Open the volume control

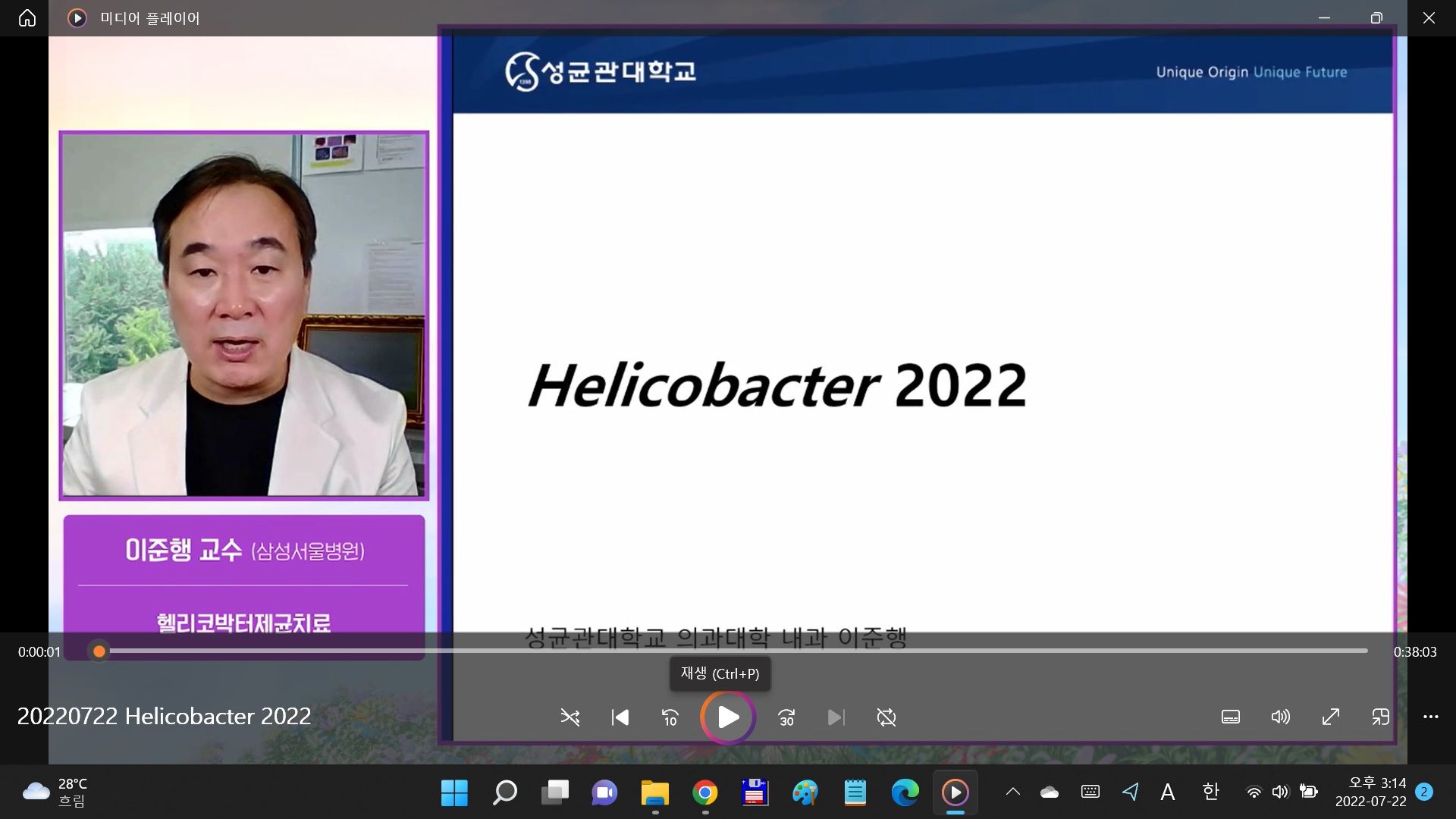(x=1281, y=717)
